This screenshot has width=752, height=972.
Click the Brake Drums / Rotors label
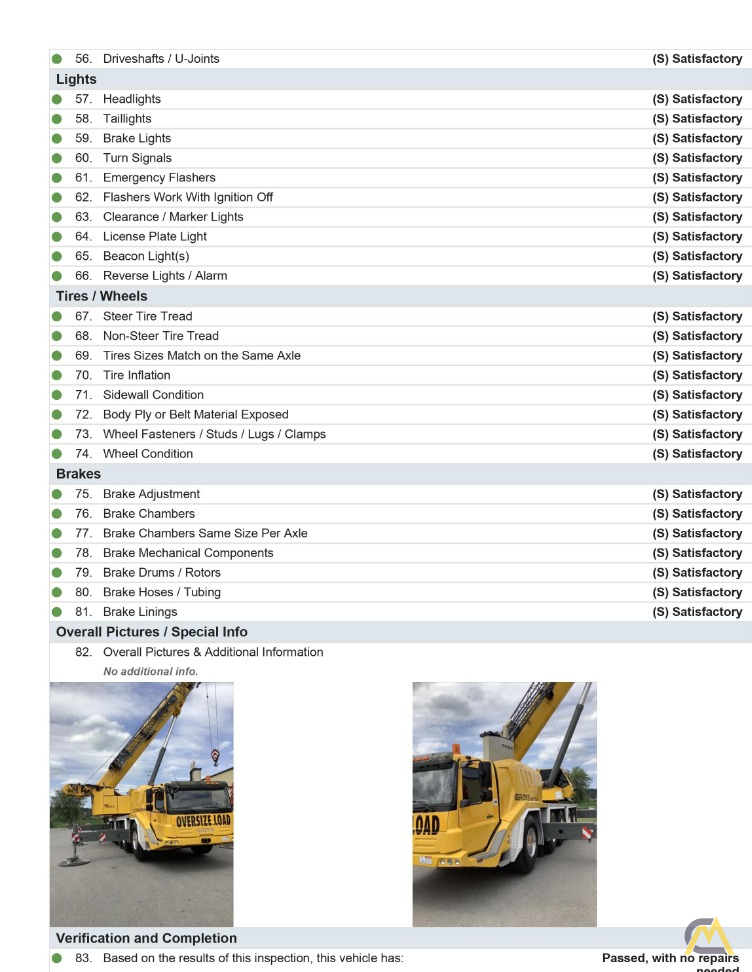[x=162, y=573]
